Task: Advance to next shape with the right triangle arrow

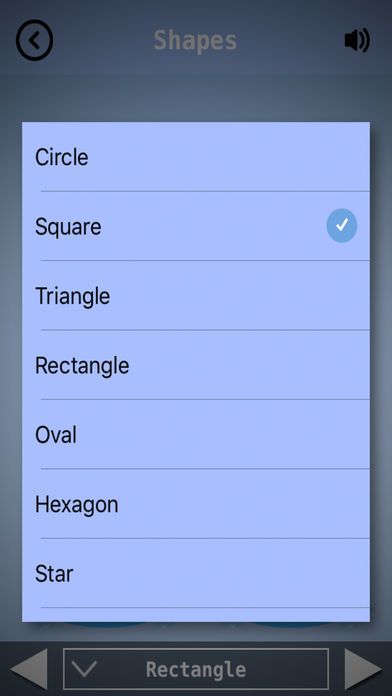Action: 363,669
